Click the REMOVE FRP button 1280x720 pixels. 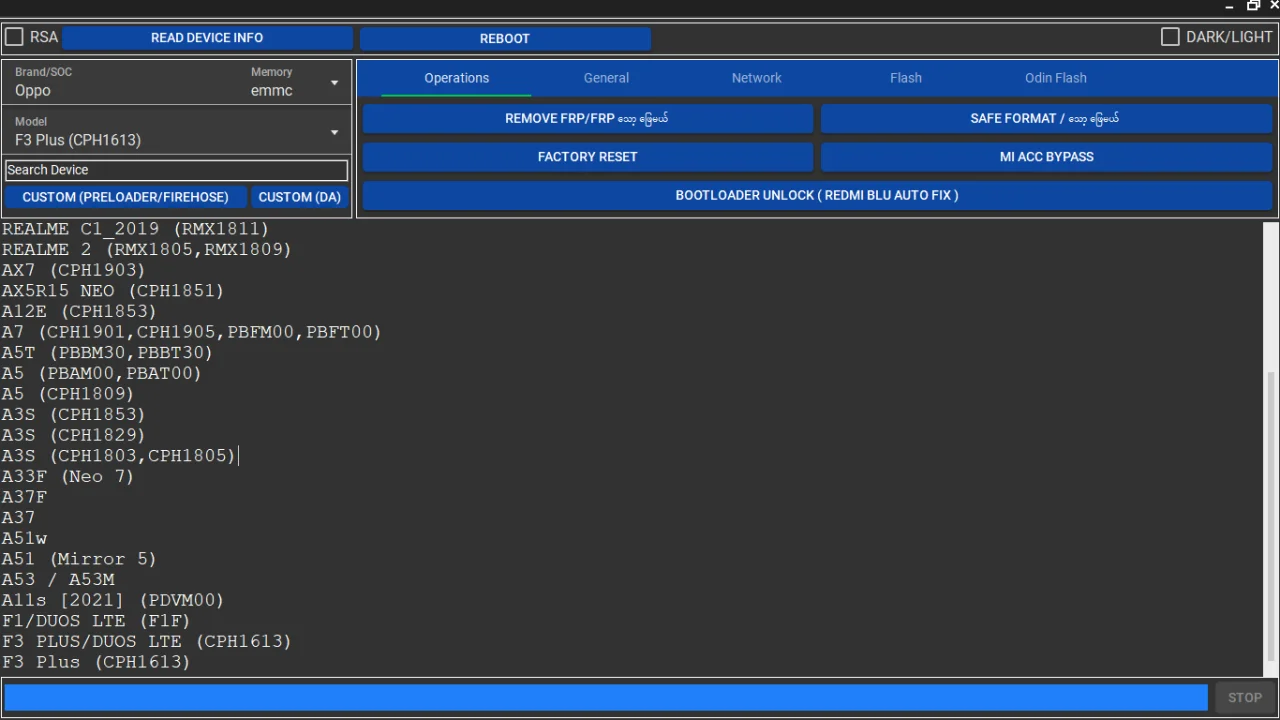point(587,118)
